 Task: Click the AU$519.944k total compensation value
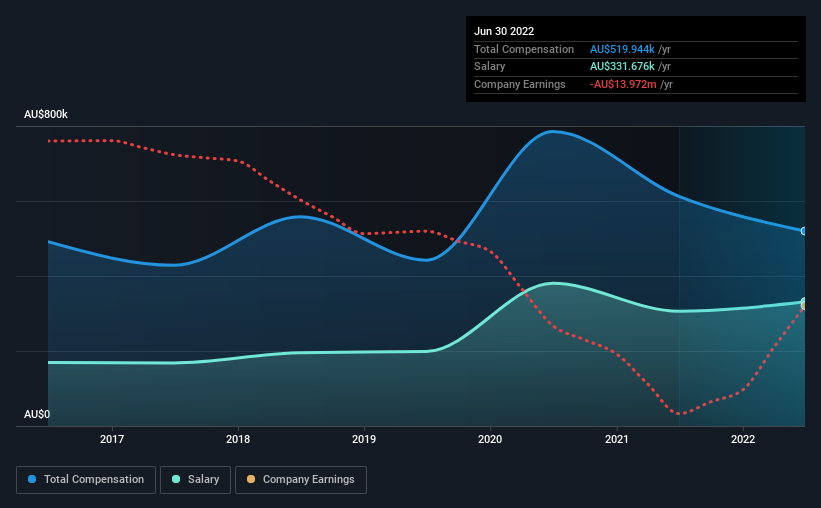[x=622, y=49]
